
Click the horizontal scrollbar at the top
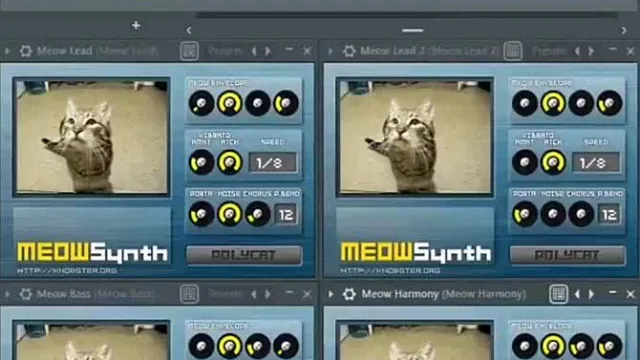(412, 30)
